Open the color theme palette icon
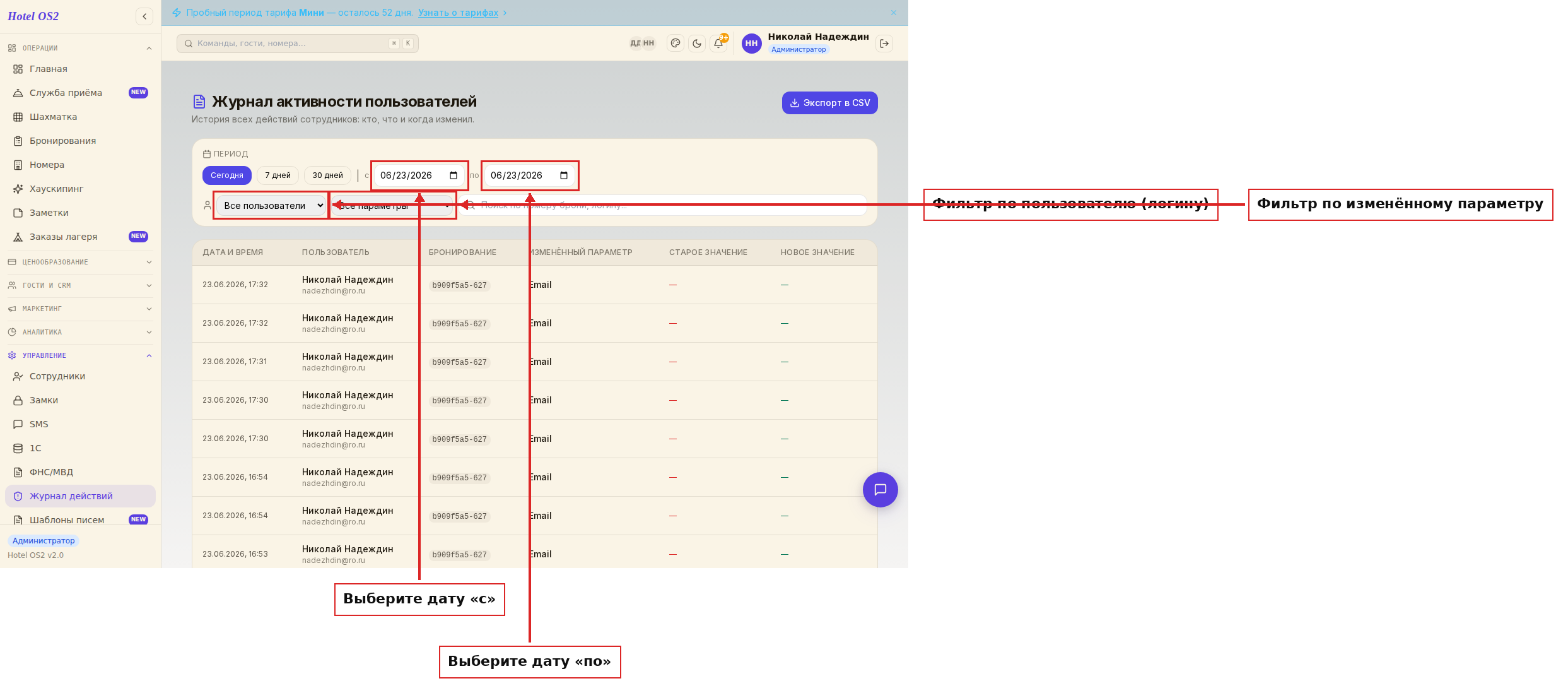The width and height of the screenshot is (1568, 693). [x=676, y=44]
